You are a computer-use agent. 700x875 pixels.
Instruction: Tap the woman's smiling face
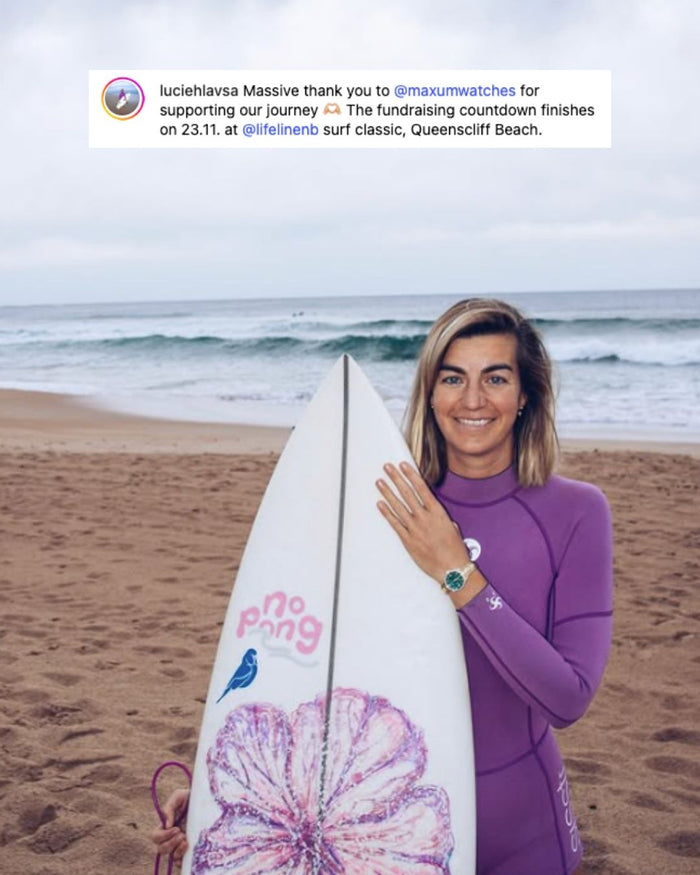click(476, 395)
